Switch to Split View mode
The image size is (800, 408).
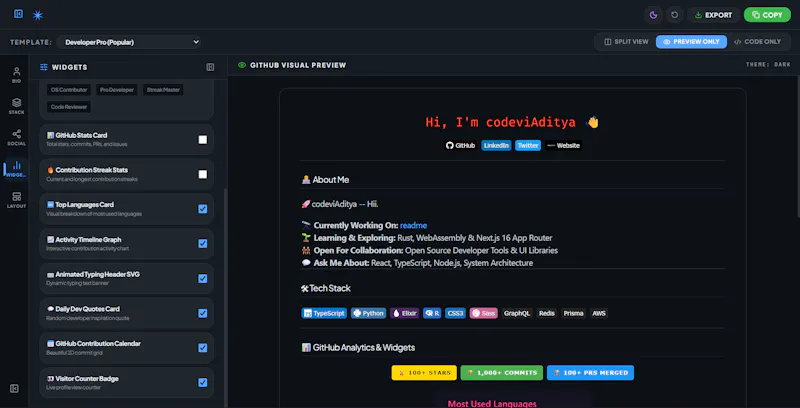tap(626, 42)
